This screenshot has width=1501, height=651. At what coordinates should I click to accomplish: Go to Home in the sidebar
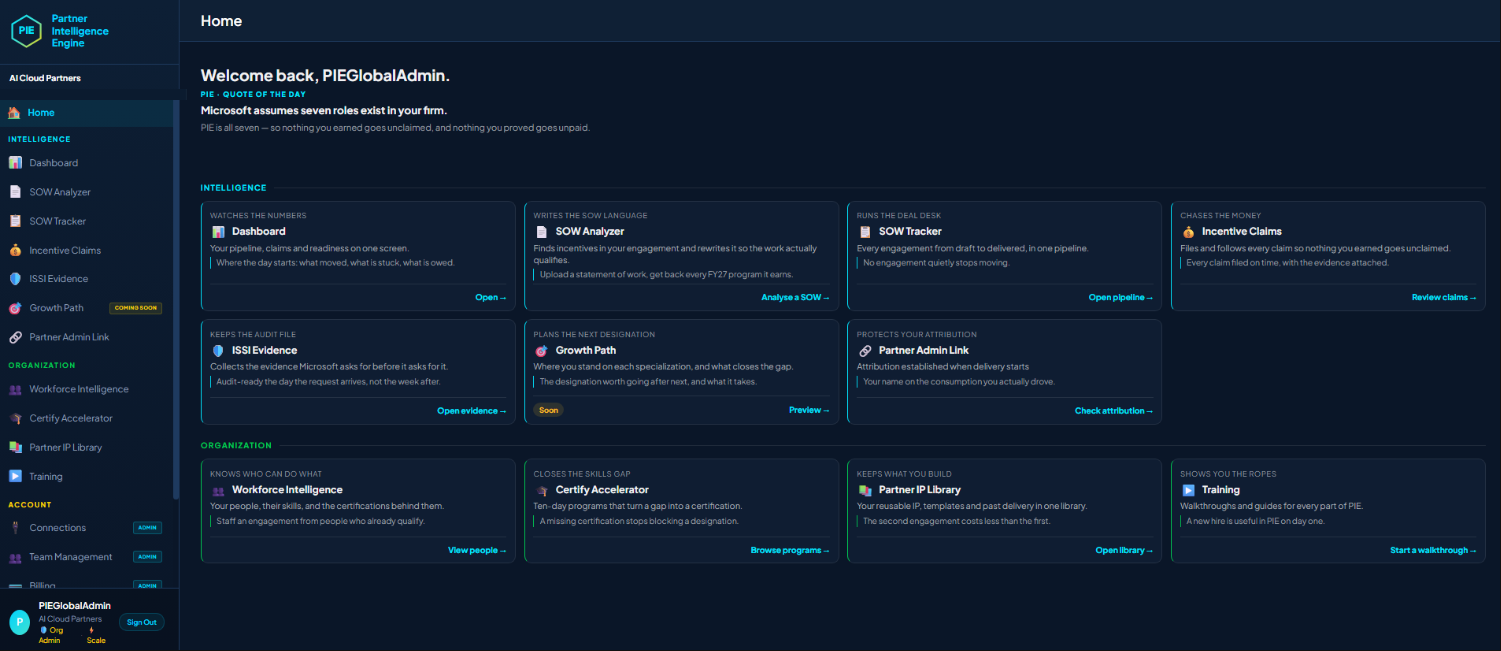point(87,113)
